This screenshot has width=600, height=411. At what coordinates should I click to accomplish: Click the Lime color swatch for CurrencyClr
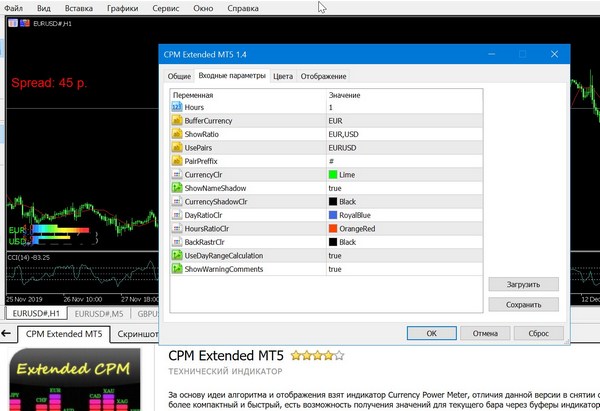pos(333,175)
